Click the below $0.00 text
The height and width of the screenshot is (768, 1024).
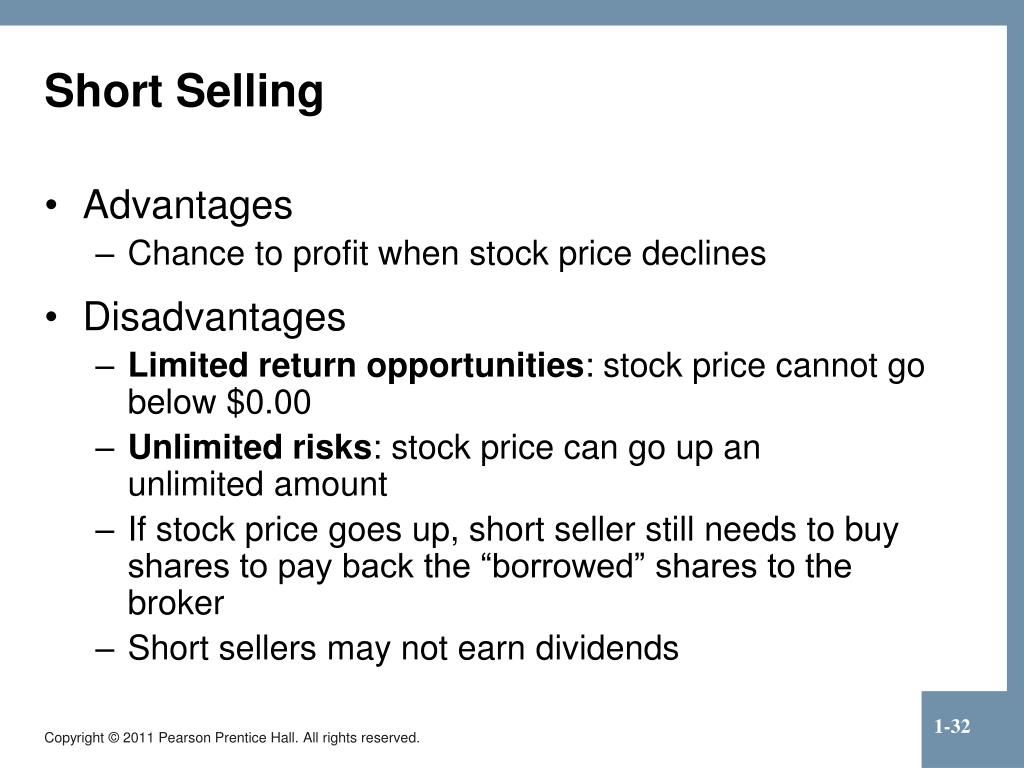[x=219, y=402]
